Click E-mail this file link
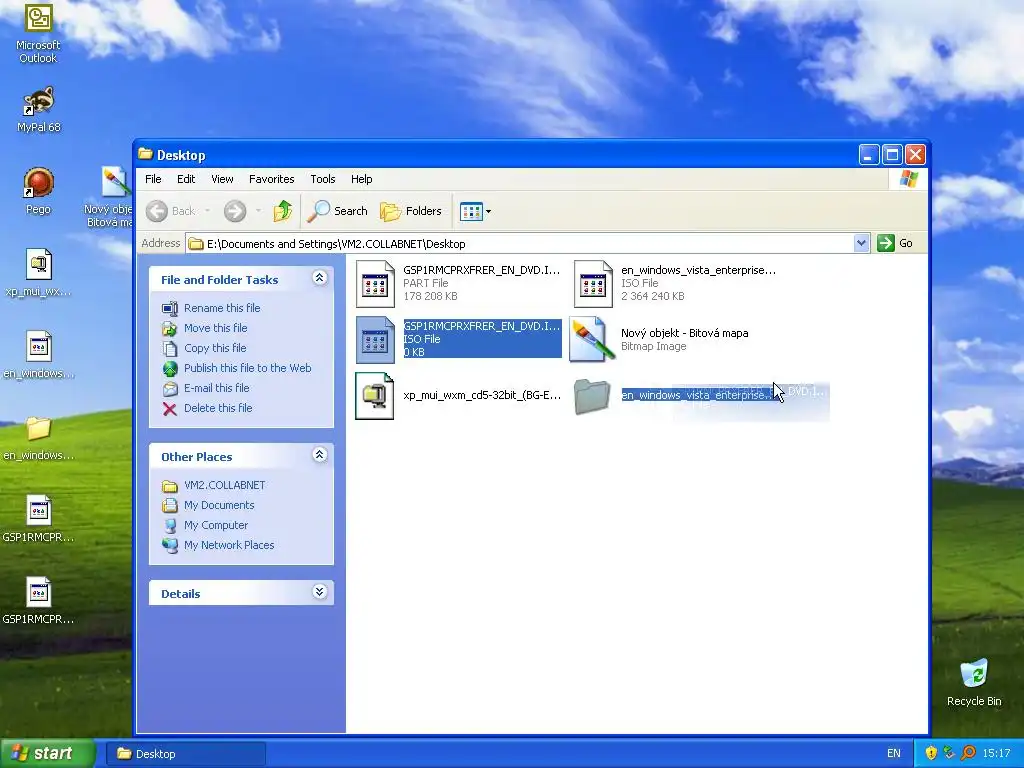Viewport: 1024px width, 768px height. click(x=217, y=388)
